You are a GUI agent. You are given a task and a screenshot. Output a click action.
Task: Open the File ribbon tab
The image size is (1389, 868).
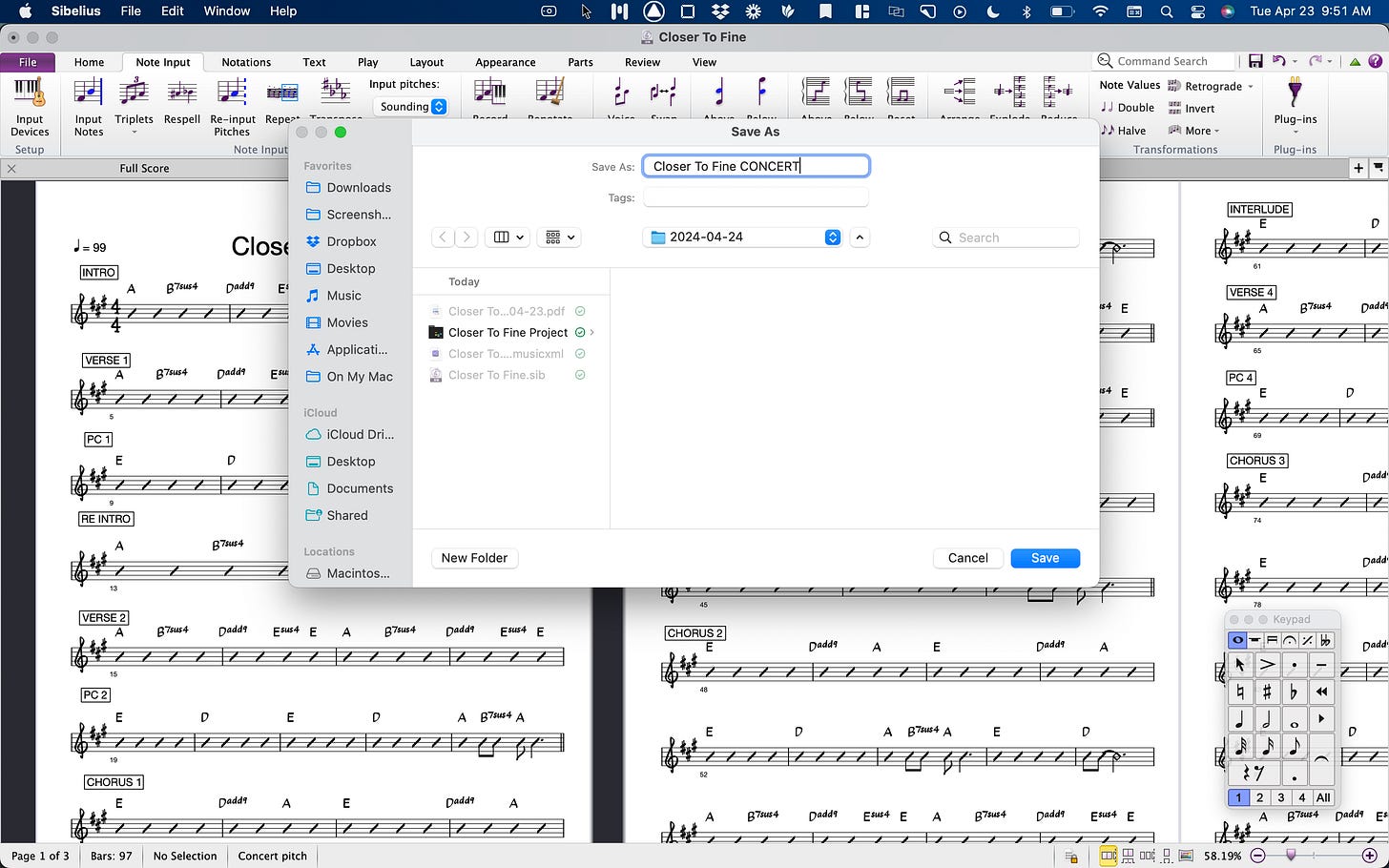pos(28,62)
